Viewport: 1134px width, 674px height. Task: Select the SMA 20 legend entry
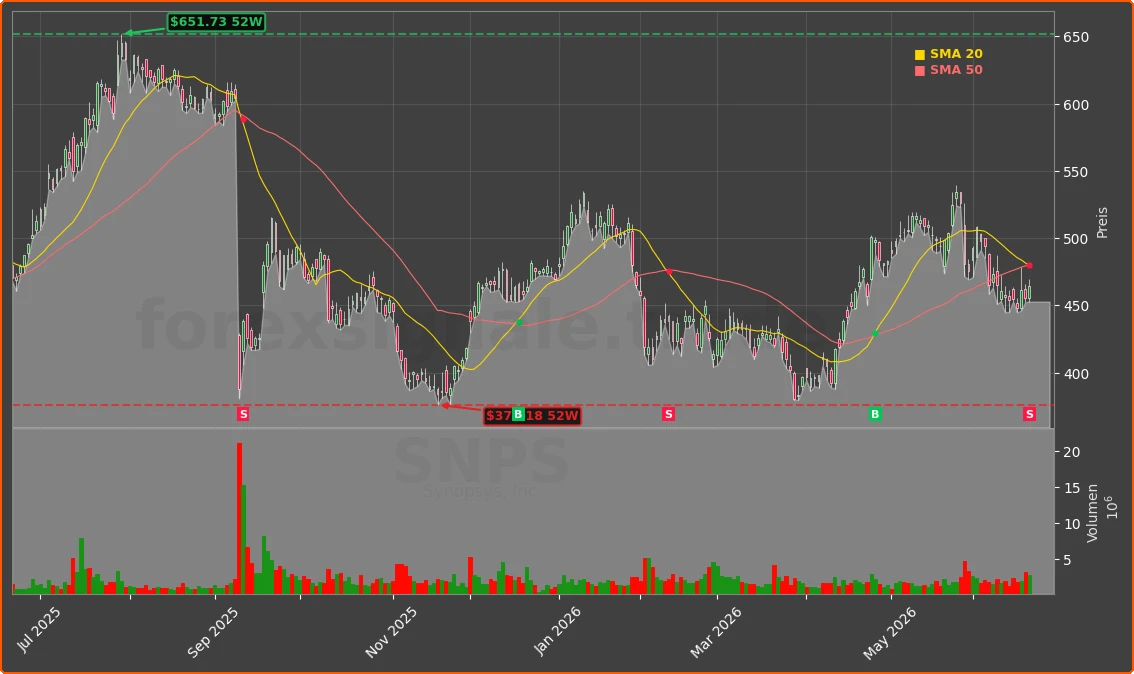coord(948,54)
